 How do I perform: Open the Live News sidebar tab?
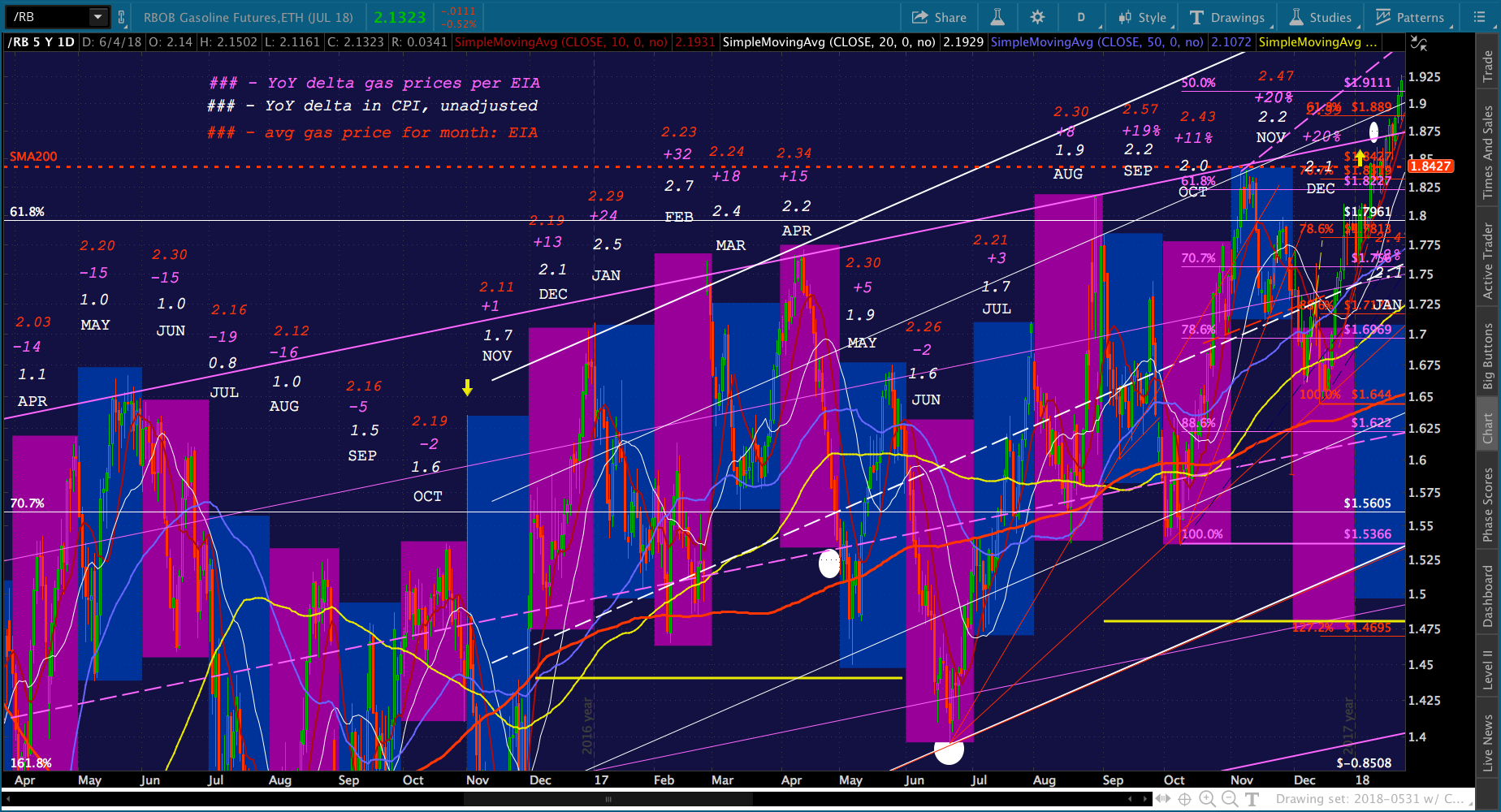(x=1488, y=742)
